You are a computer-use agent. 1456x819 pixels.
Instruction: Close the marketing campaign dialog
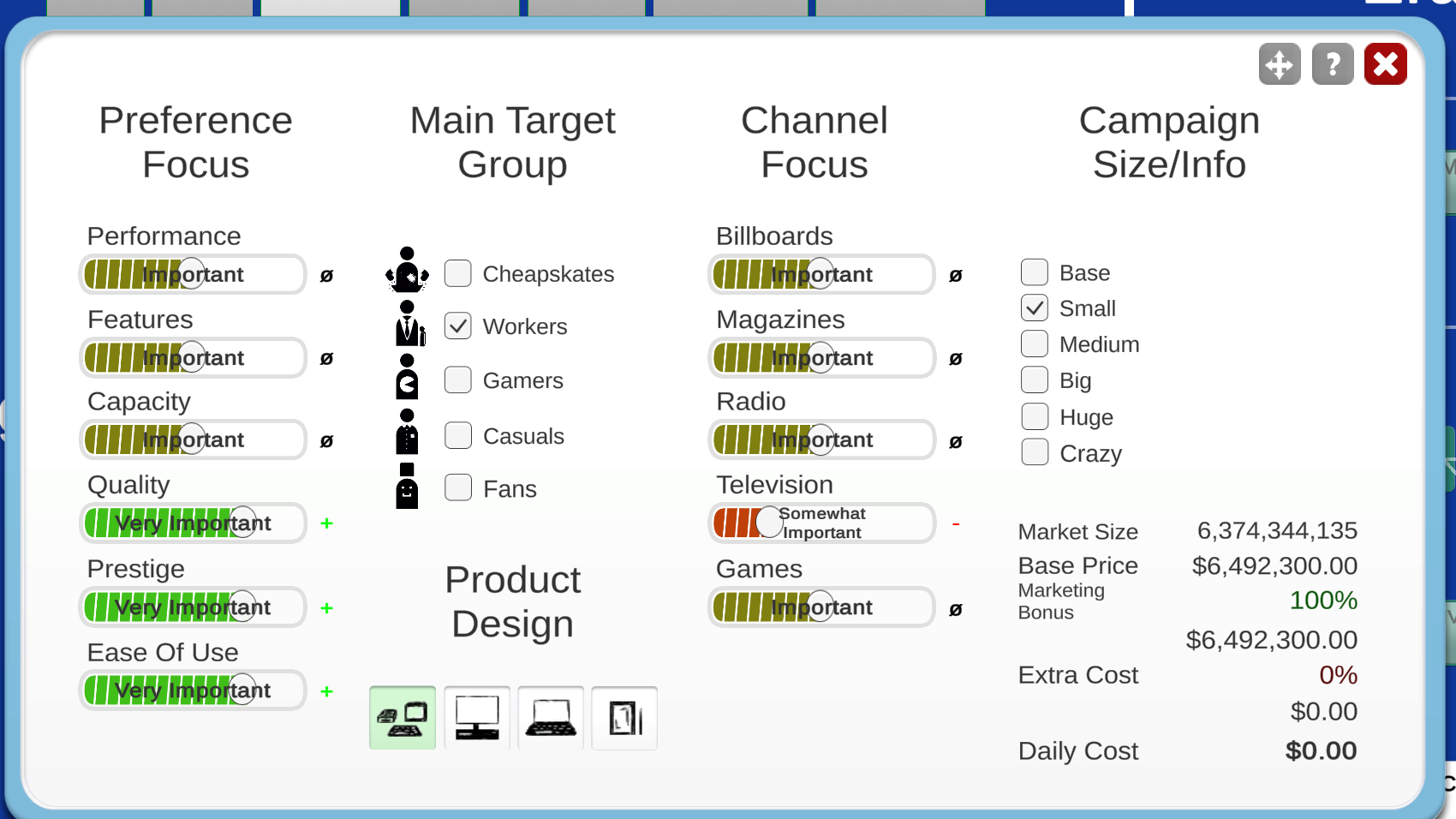point(1386,64)
